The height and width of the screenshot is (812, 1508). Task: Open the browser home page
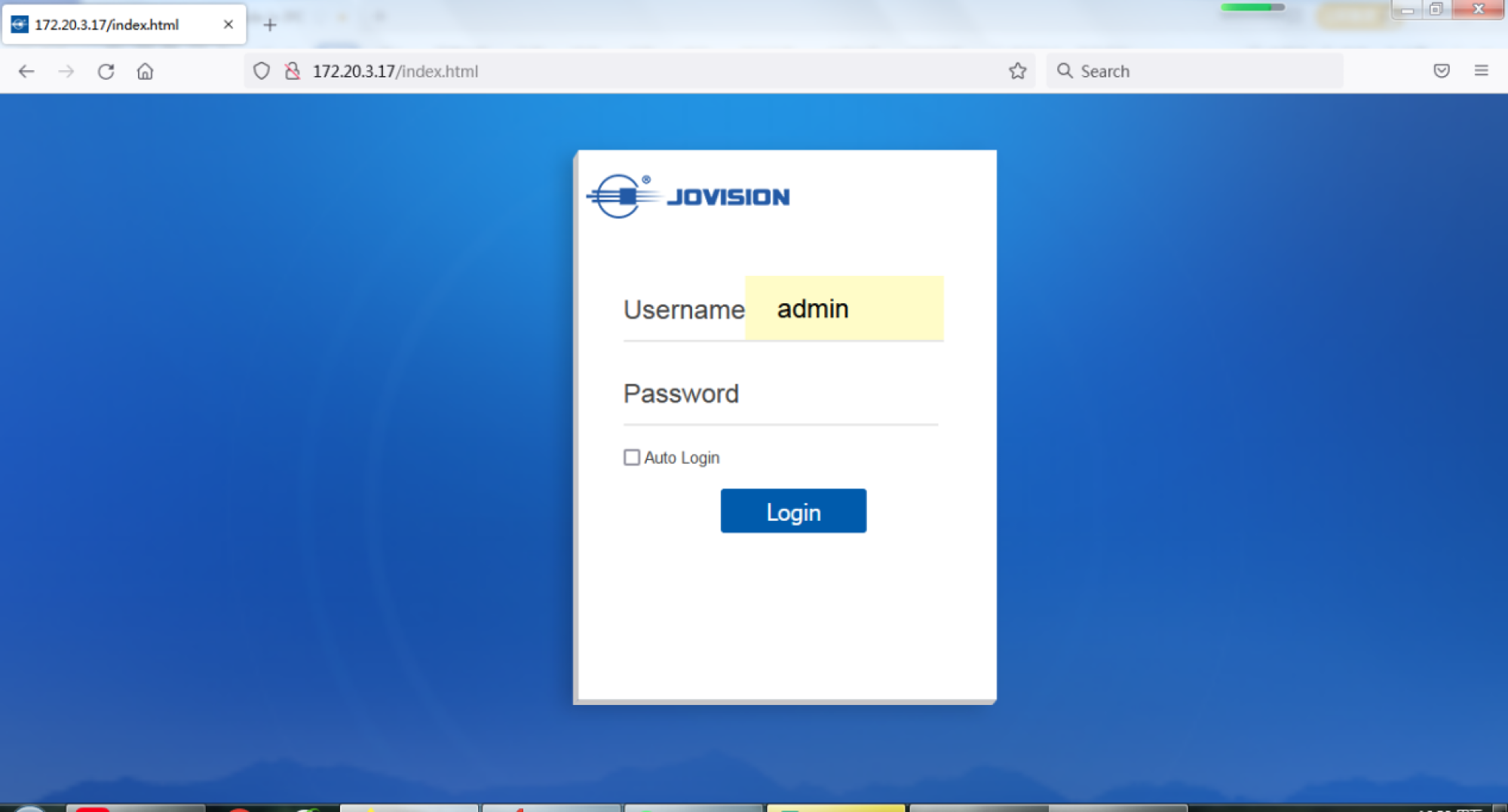145,71
